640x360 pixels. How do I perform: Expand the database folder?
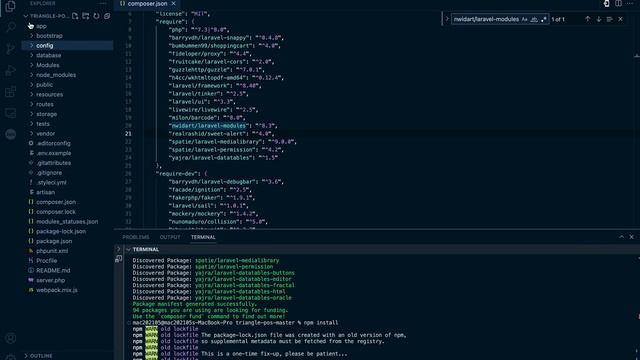pyautogui.click(x=49, y=56)
